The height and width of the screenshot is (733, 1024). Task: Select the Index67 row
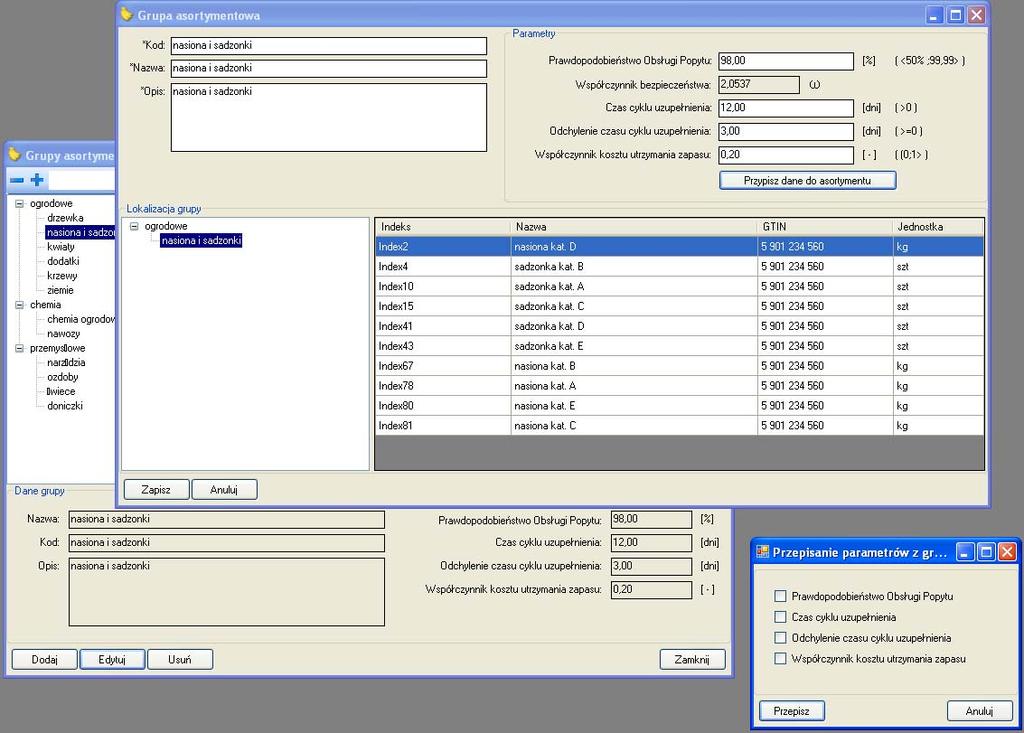click(x=679, y=366)
